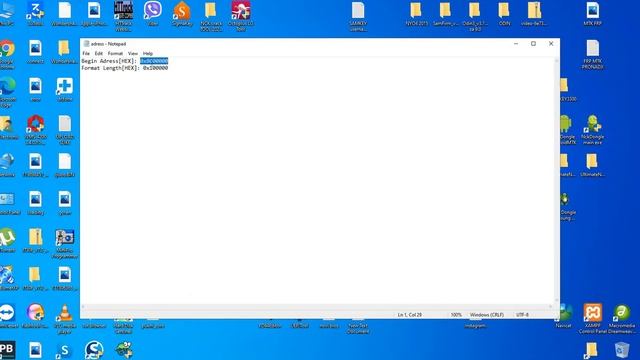Select the XAMPP Control Panel icon

(592, 319)
